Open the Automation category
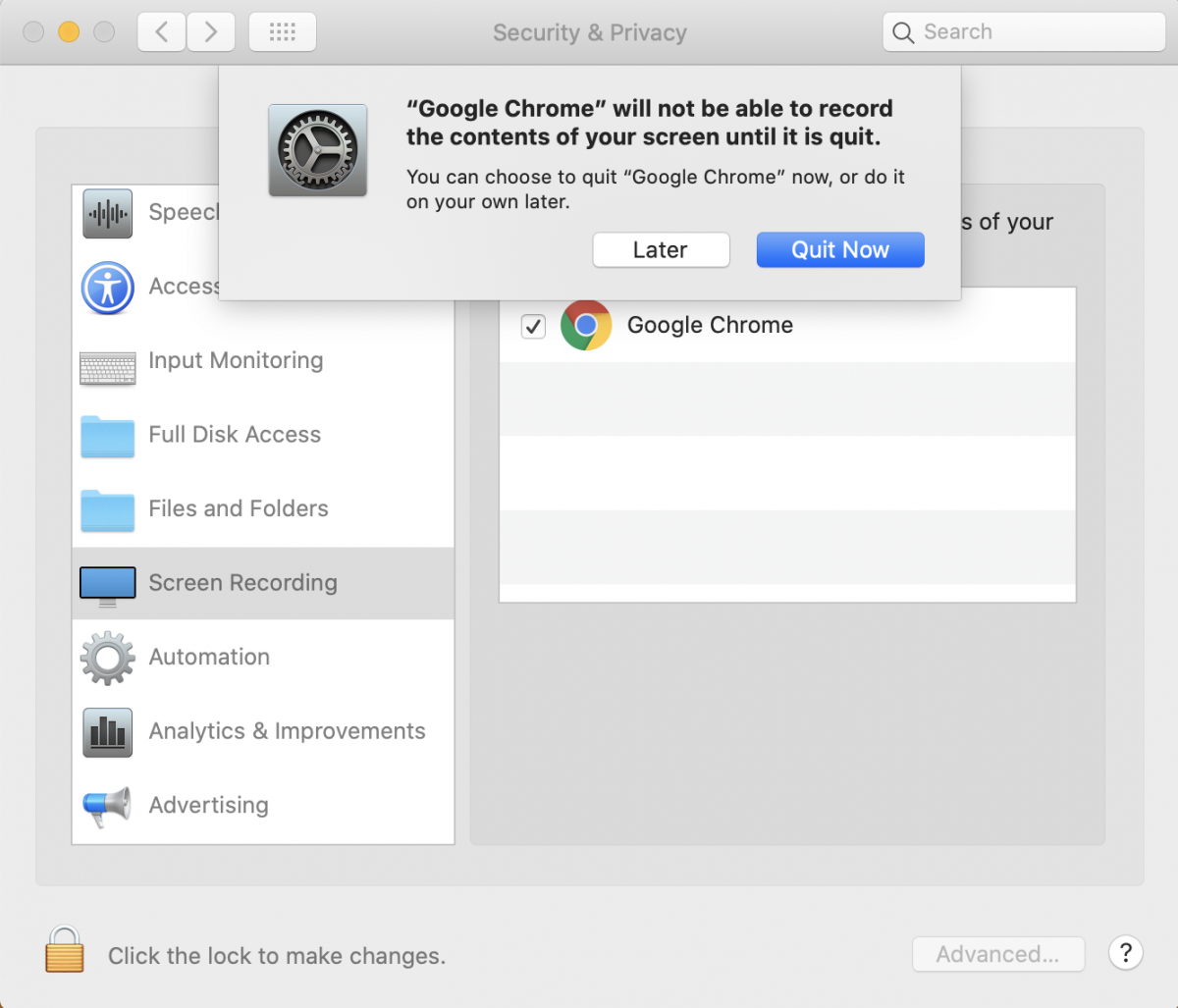 209,657
